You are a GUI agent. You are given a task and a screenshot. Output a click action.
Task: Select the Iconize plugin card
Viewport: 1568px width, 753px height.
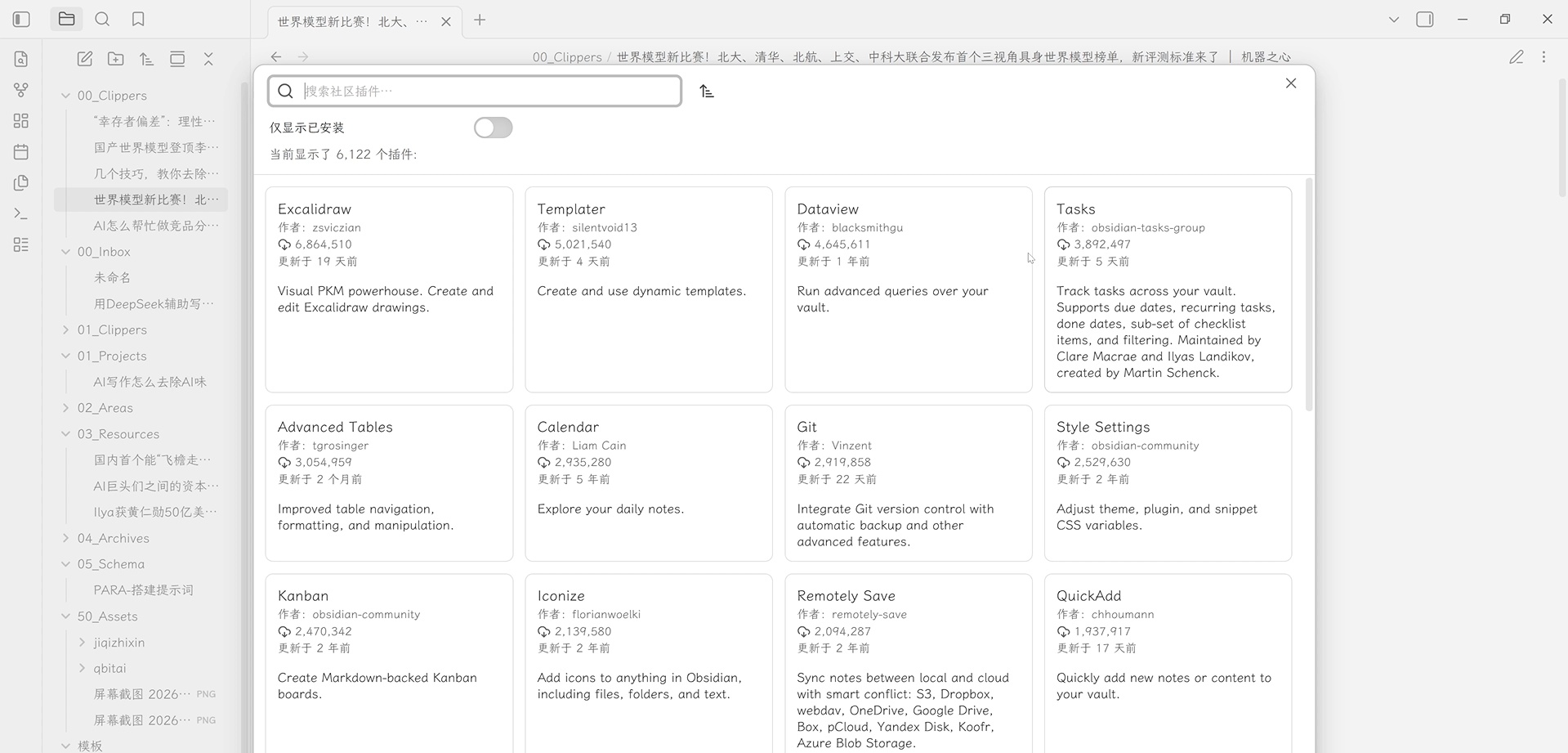(649, 663)
